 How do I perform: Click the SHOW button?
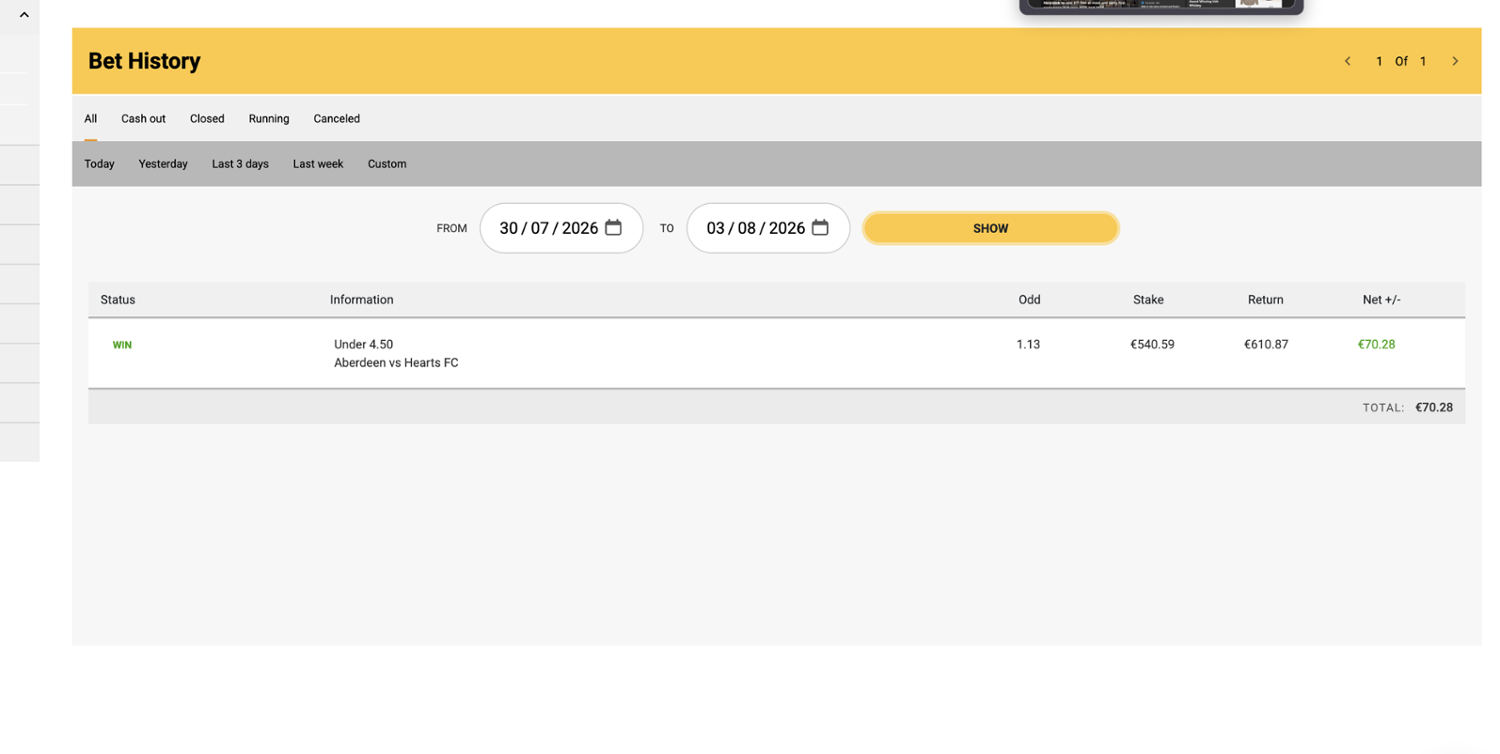[990, 228]
